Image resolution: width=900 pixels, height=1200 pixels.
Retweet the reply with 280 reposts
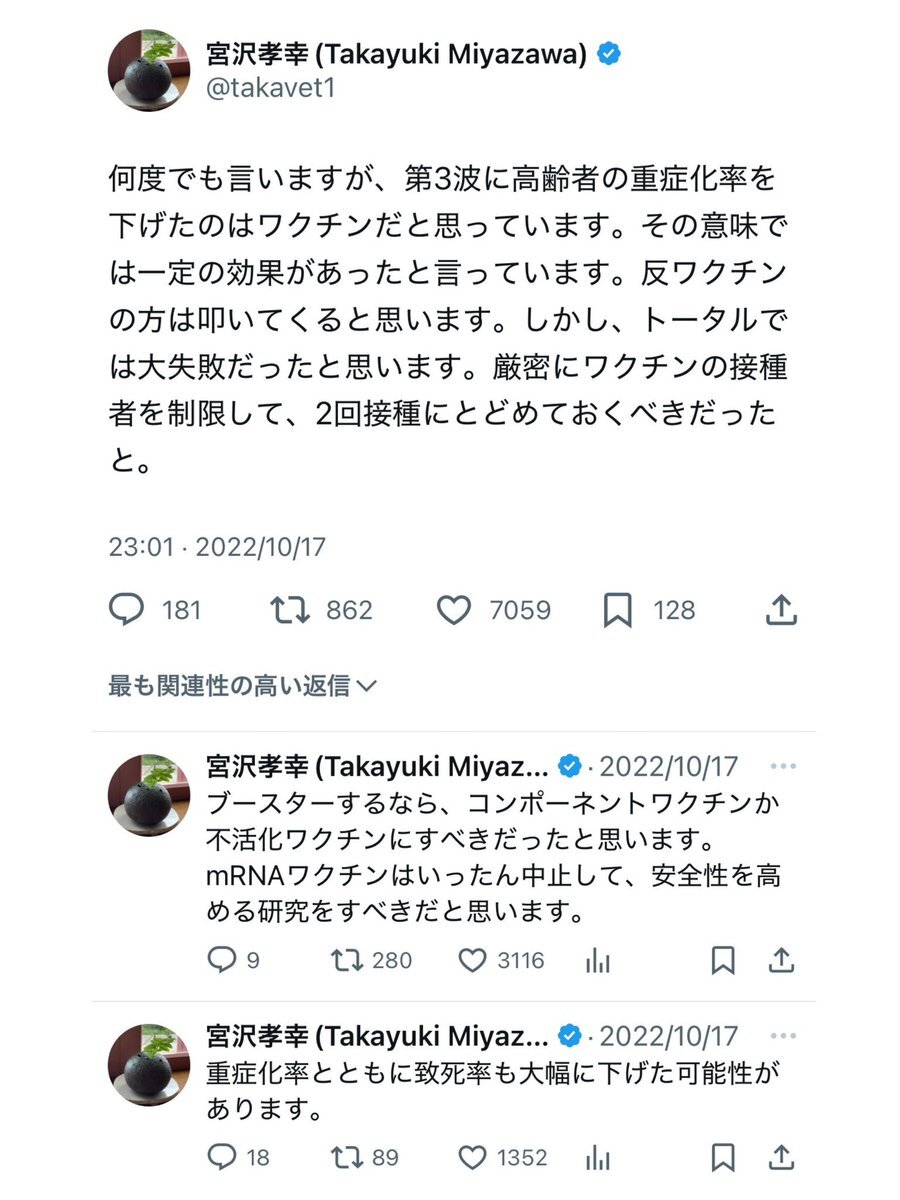click(x=346, y=961)
